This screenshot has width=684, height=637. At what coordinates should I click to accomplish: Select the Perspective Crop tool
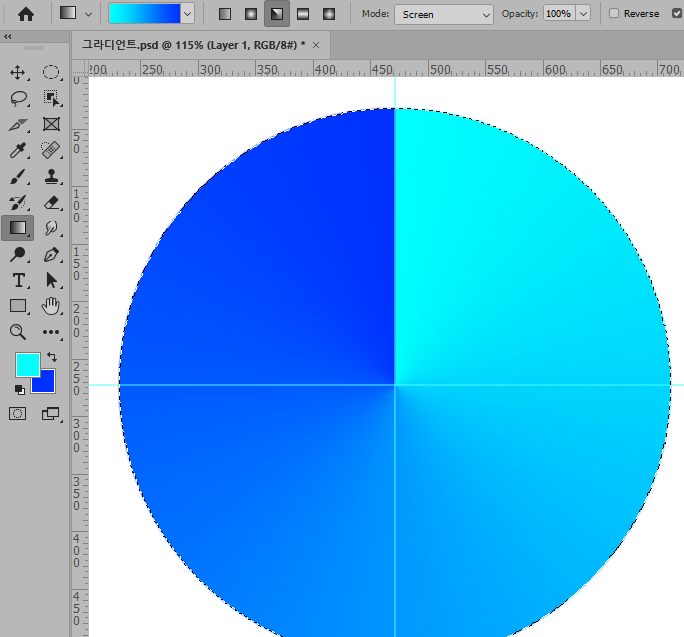pos(18,125)
